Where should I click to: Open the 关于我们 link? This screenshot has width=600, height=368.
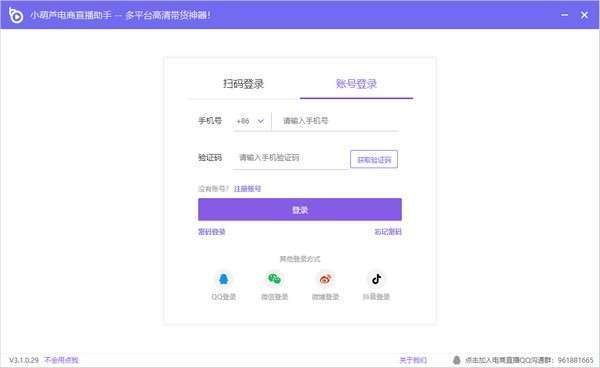coord(413,360)
